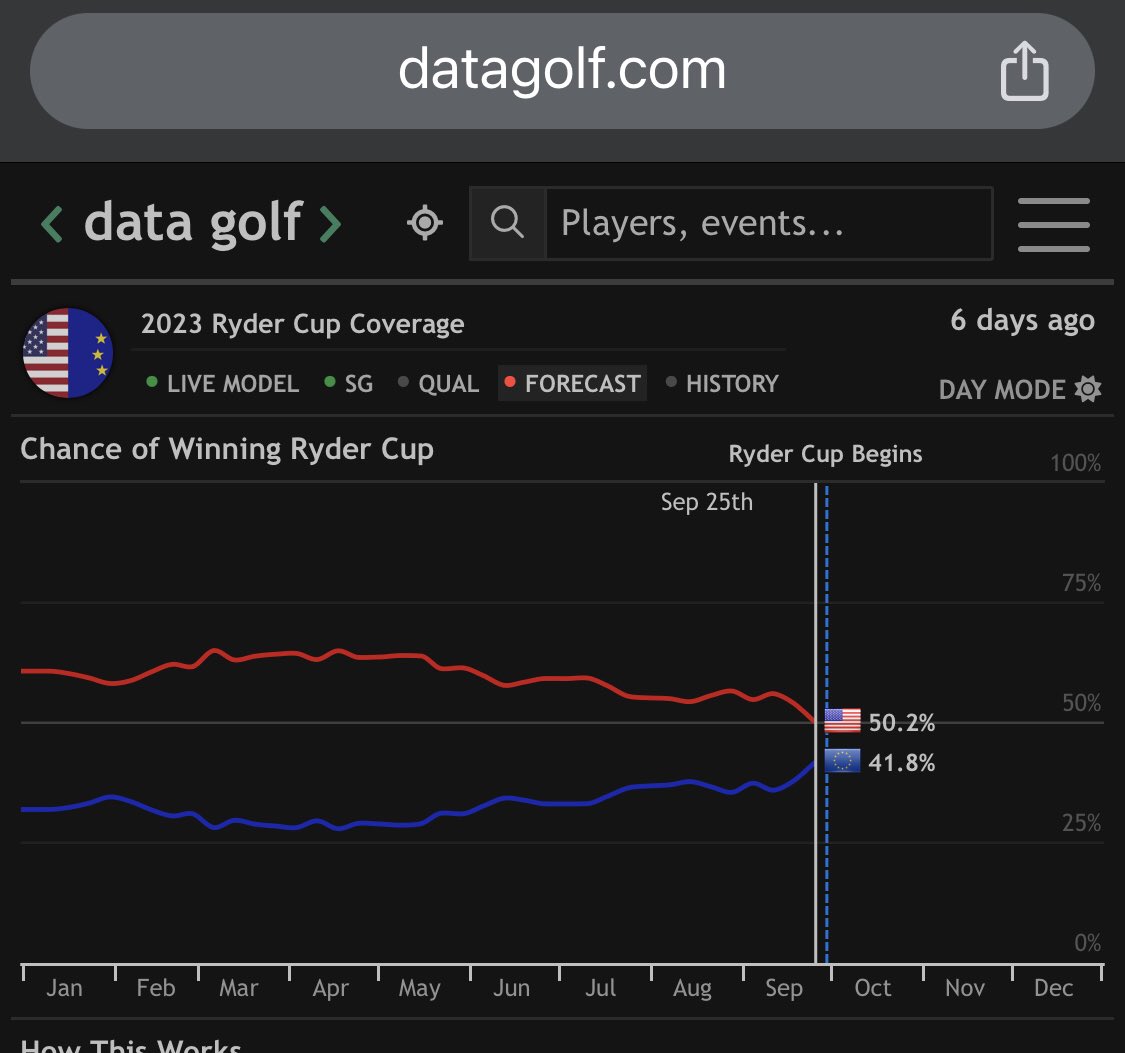Tap the datagolf.com address bar

(x=562, y=71)
